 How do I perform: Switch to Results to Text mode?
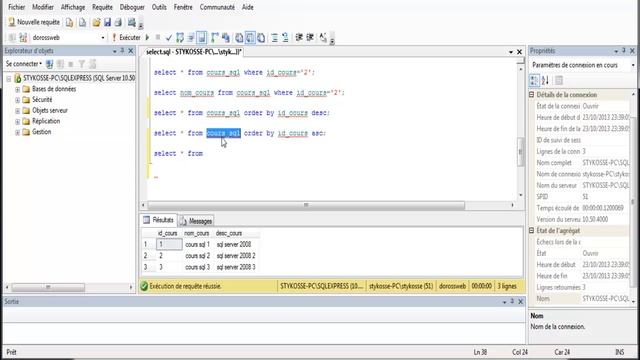point(239,38)
